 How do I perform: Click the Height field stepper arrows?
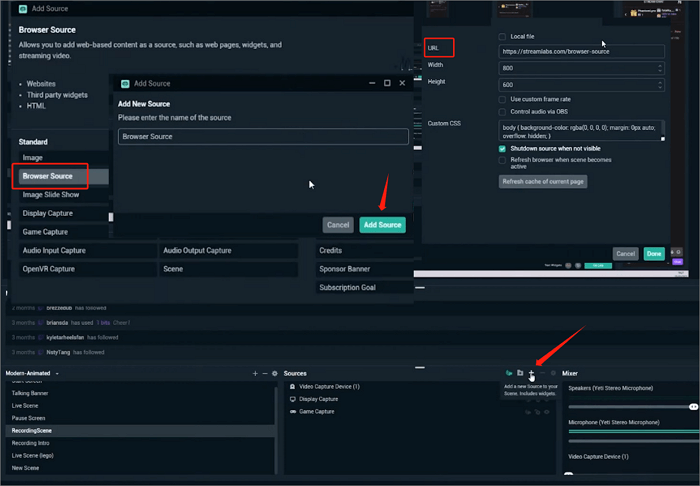(x=660, y=85)
